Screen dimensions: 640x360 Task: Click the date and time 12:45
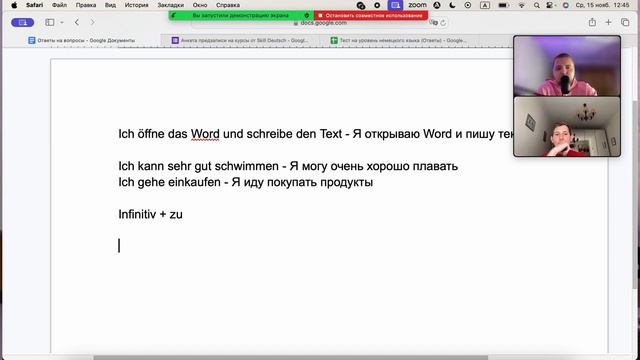click(602, 5)
